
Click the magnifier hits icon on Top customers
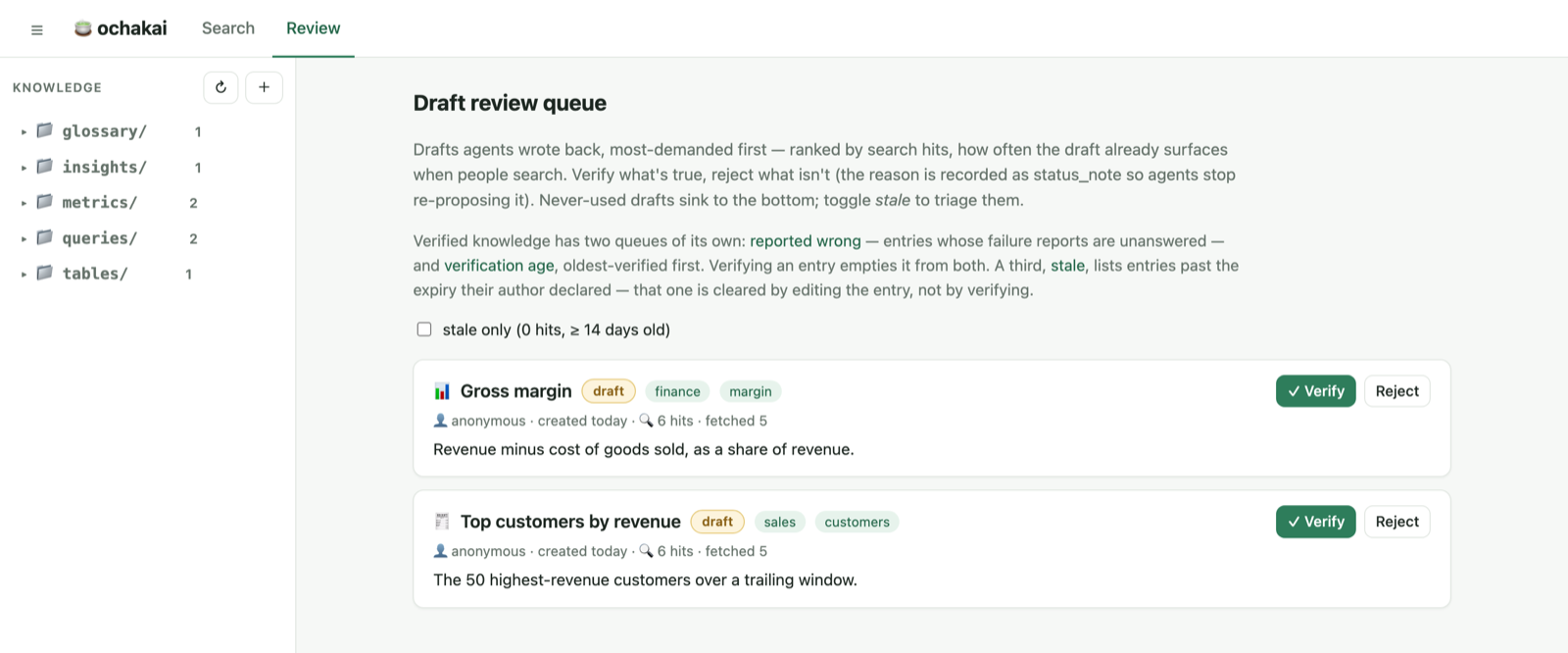(646, 551)
